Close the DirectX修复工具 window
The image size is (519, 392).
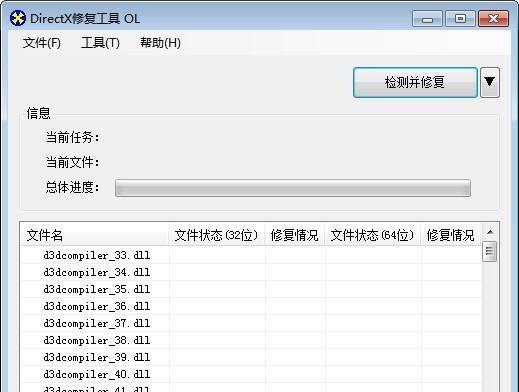click(x=493, y=18)
